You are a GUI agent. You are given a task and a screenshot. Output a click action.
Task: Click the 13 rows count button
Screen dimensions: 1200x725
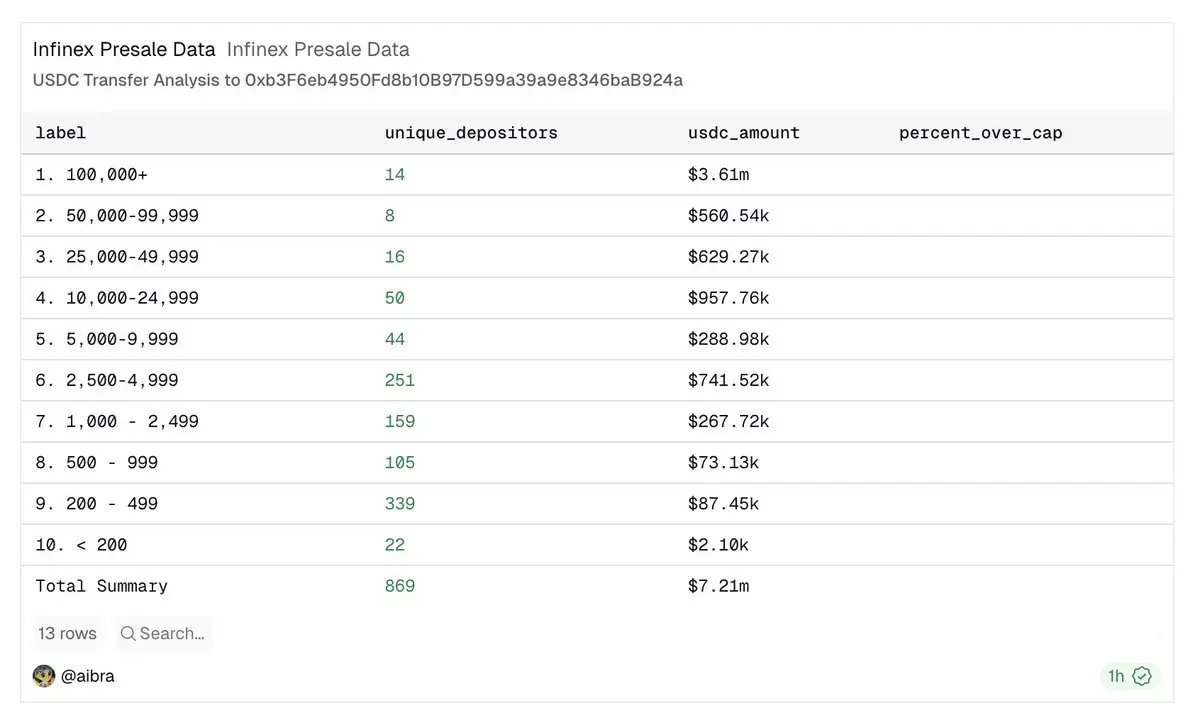pyautogui.click(x=67, y=633)
